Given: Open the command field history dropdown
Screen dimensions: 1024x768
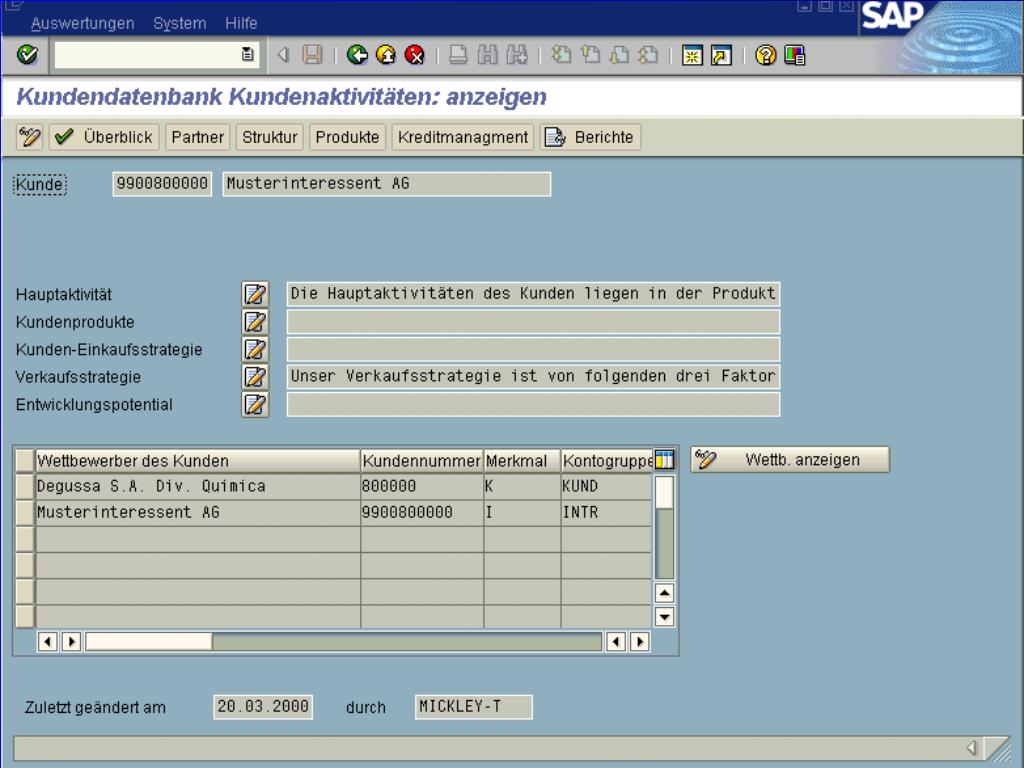Looking at the screenshot, I should [x=248, y=55].
